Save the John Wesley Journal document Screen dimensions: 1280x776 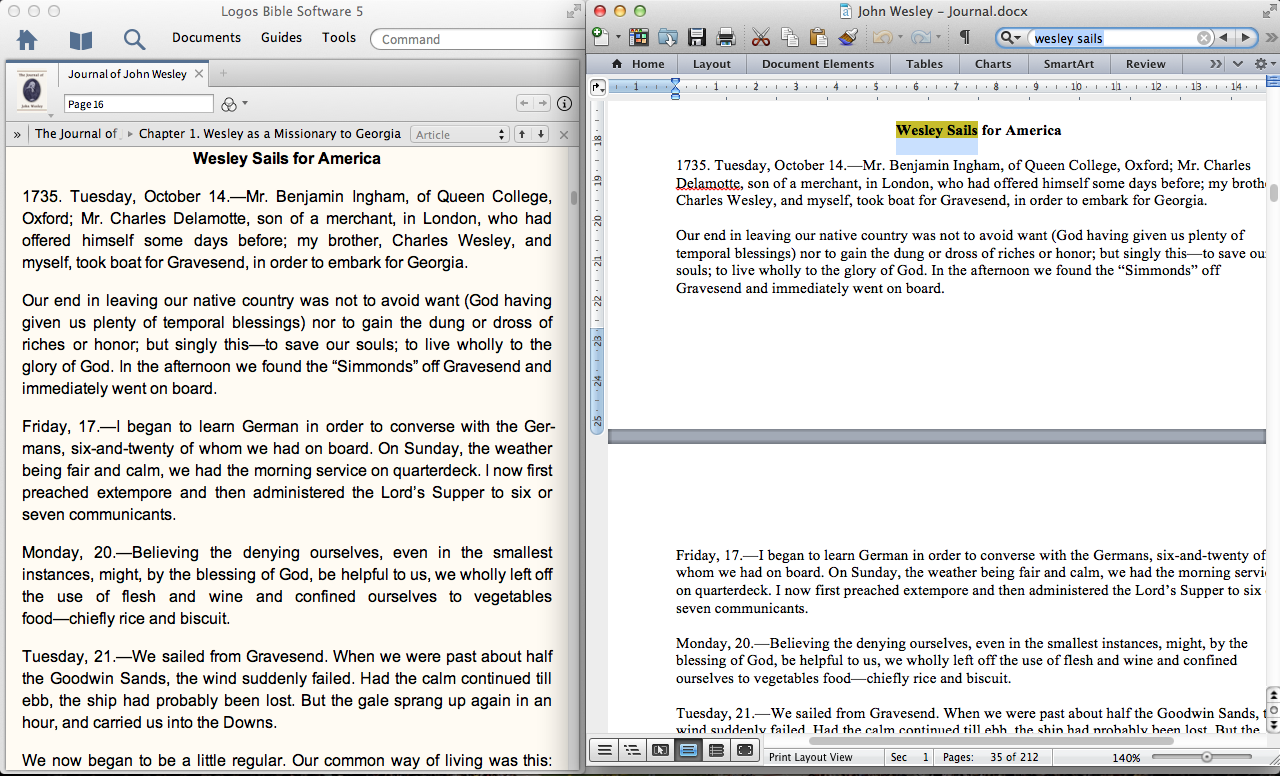tap(697, 38)
